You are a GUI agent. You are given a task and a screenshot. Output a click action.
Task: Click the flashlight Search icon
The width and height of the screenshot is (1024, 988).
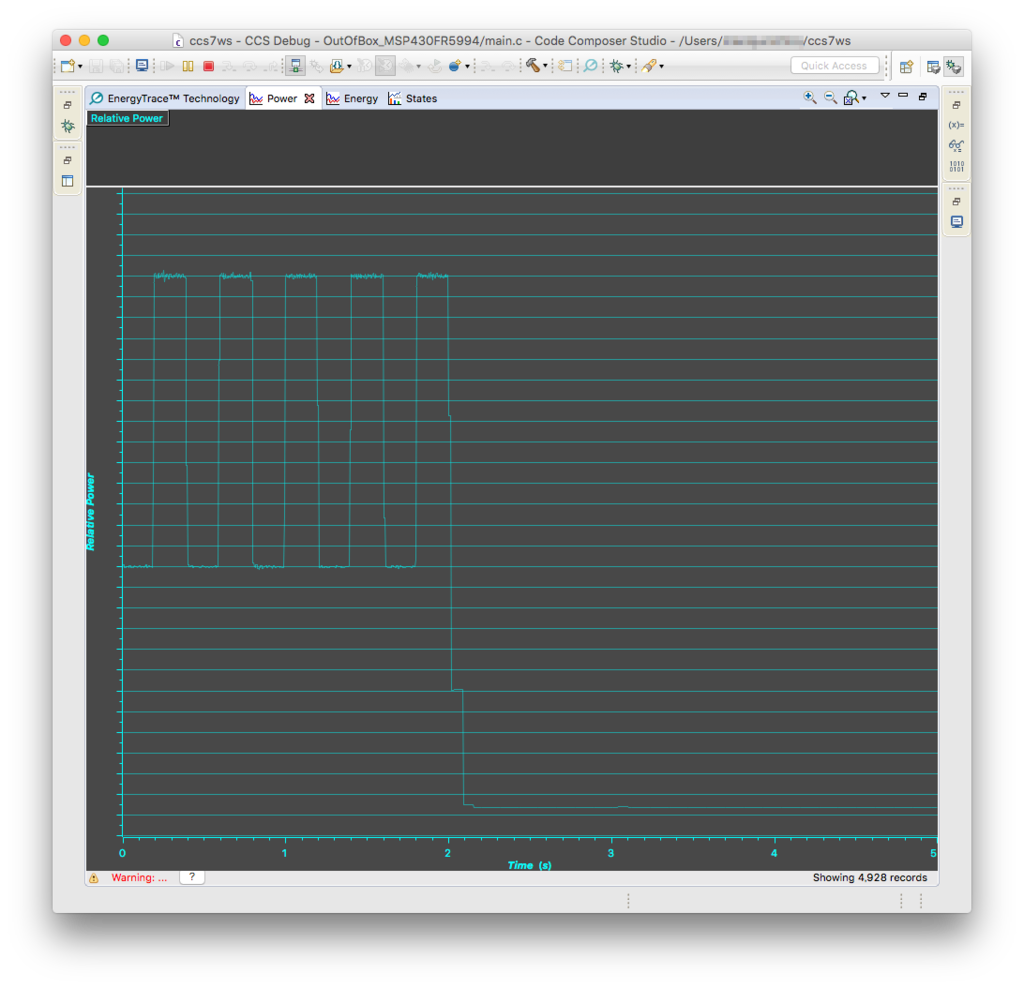pyautogui.click(x=648, y=66)
